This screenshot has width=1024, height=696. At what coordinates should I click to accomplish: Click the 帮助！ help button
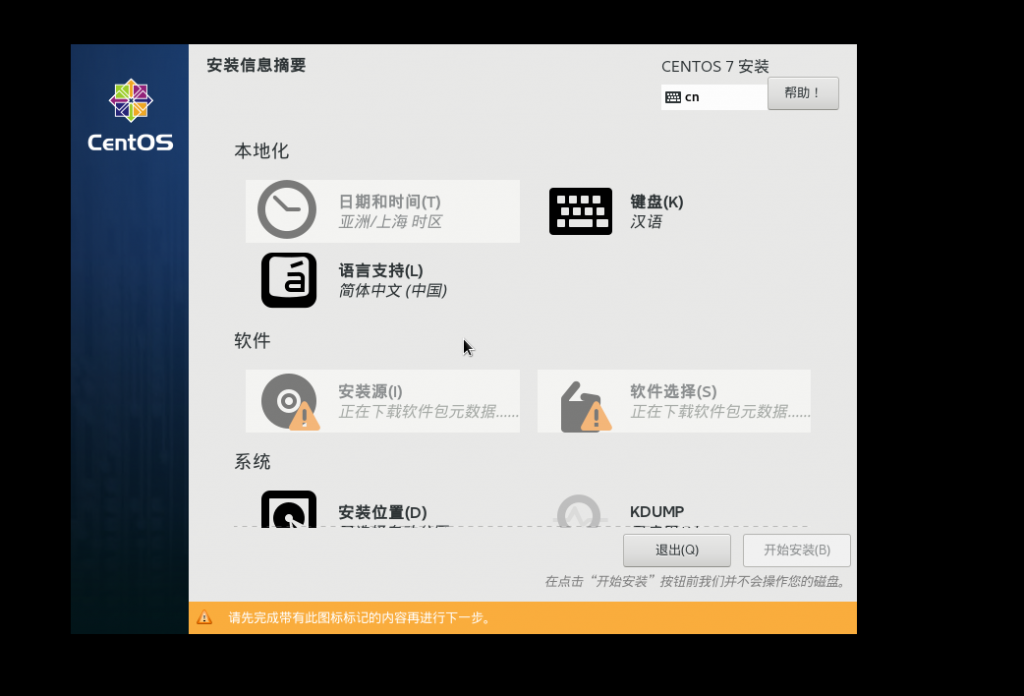[x=803, y=93]
